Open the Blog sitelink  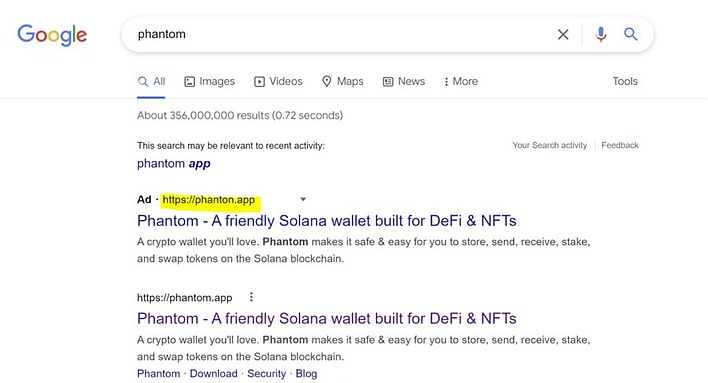[306, 374]
